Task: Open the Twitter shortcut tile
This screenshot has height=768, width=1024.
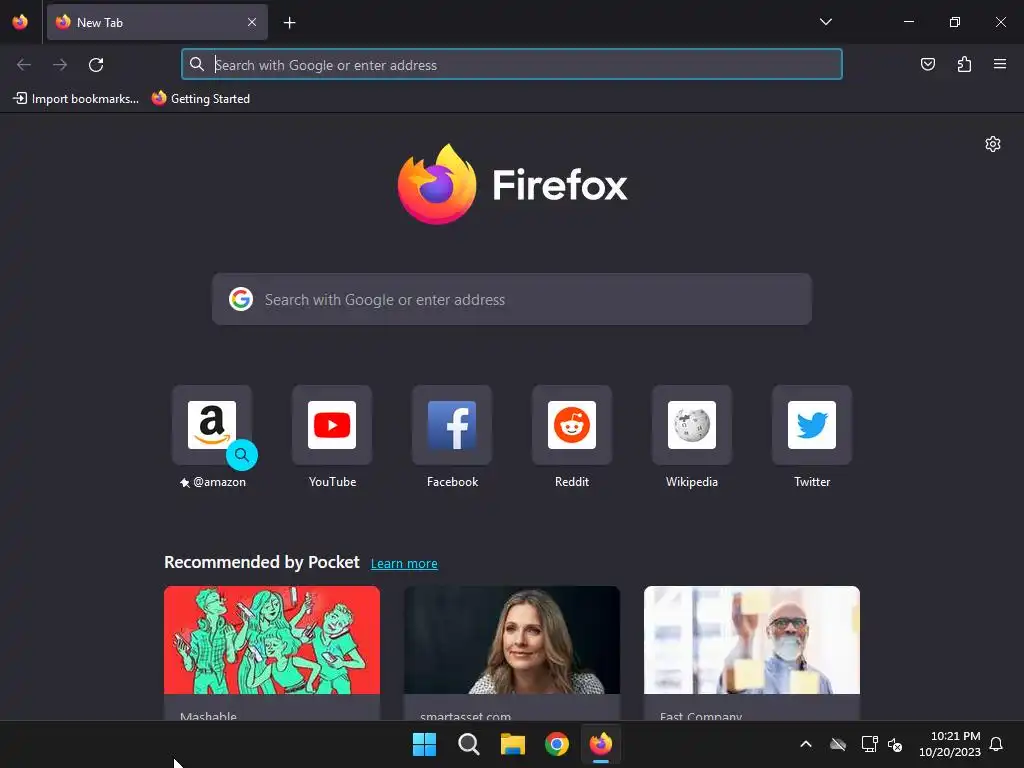Action: [x=812, y=425]
